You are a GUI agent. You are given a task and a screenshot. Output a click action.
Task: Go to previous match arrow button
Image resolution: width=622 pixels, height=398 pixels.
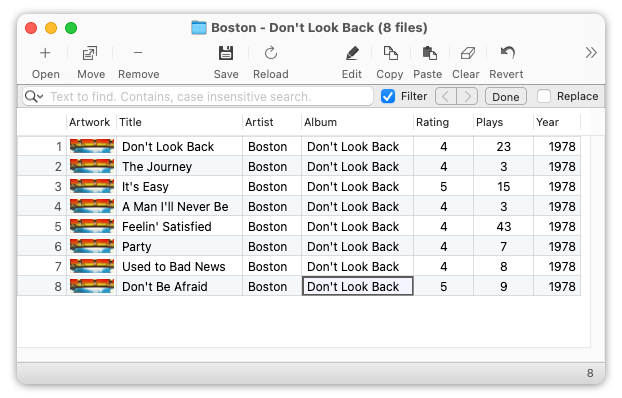[446, 96]
